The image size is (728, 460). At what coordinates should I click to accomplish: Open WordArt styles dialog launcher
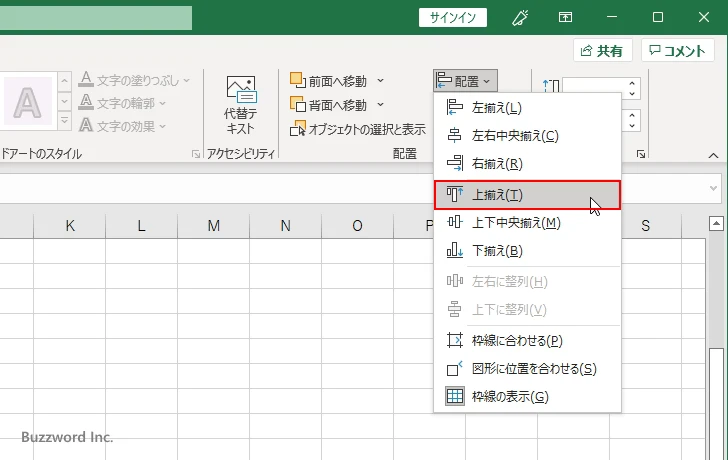196,154
